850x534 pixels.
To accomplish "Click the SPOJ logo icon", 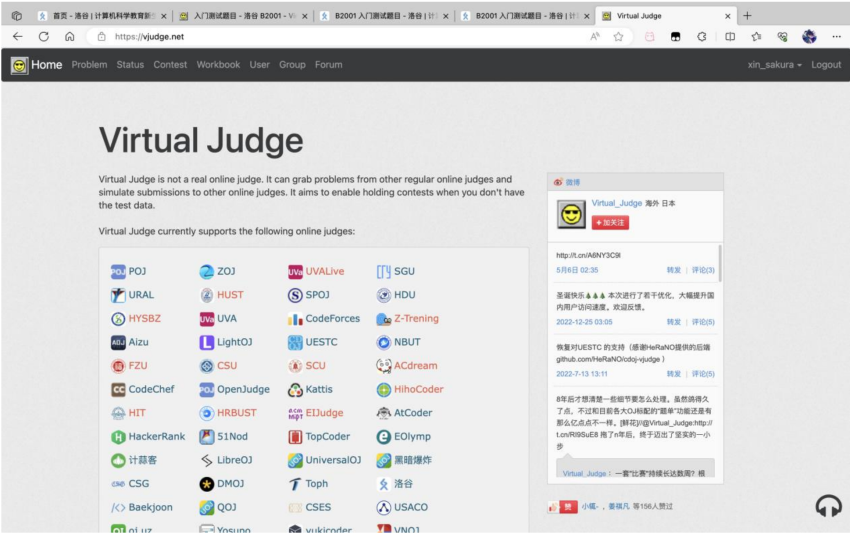I will click(295, 295).
